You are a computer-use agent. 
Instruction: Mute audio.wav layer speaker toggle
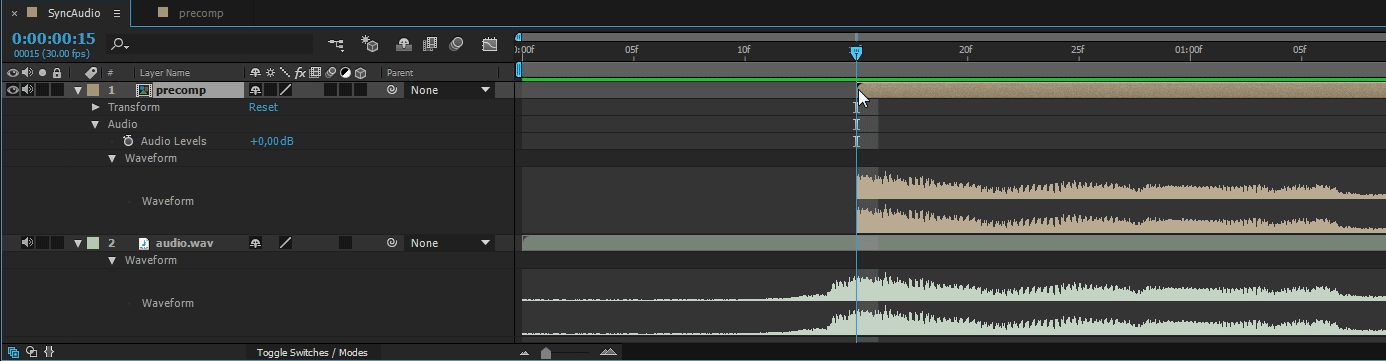point(28,243)
